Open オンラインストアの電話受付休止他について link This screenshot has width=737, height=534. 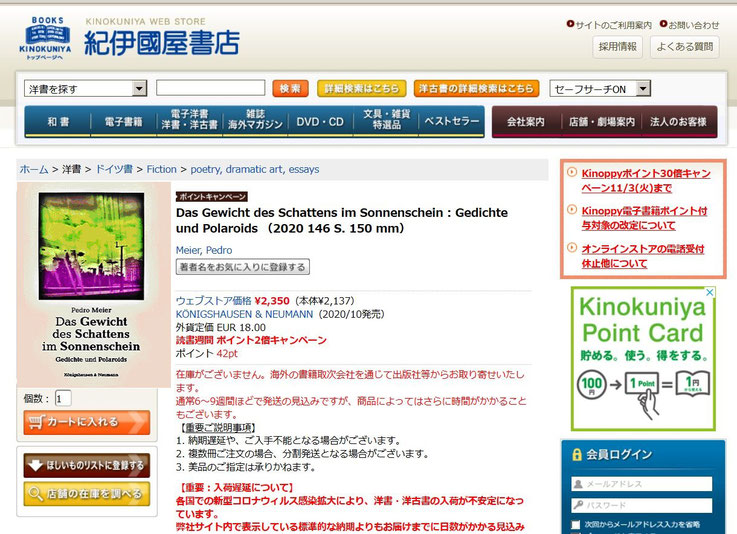[x=643, y=256]
